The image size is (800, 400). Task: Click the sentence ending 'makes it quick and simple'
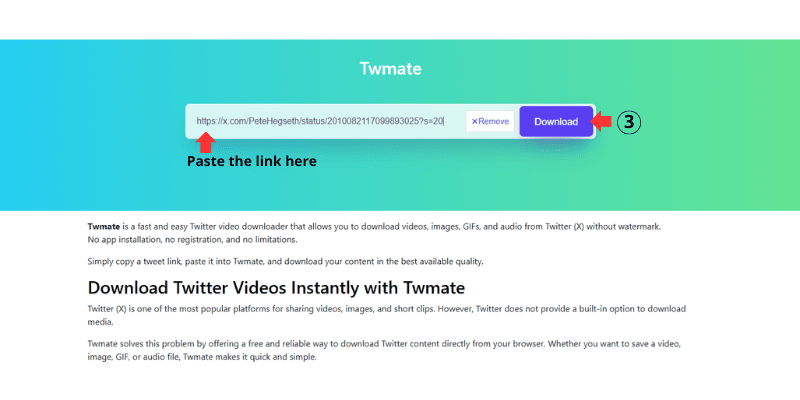coord(250,357)
